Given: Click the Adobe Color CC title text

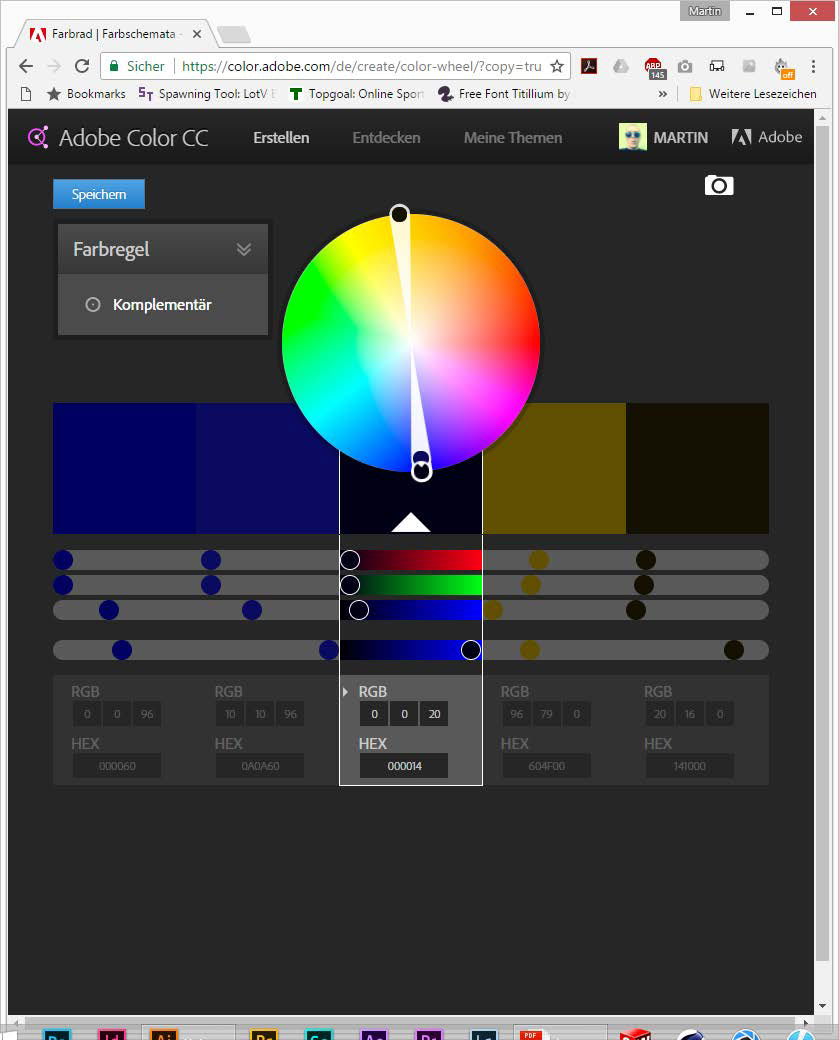Looking at the screenshot, I should coord(133,137).
